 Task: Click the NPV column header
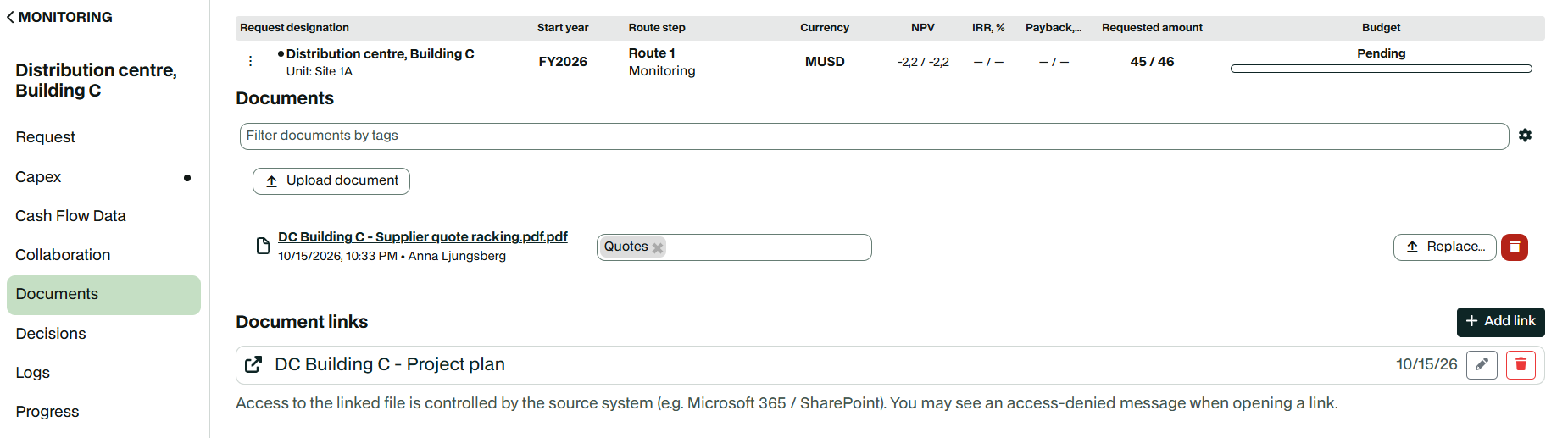pyautogui.click(x=923, y=28)
